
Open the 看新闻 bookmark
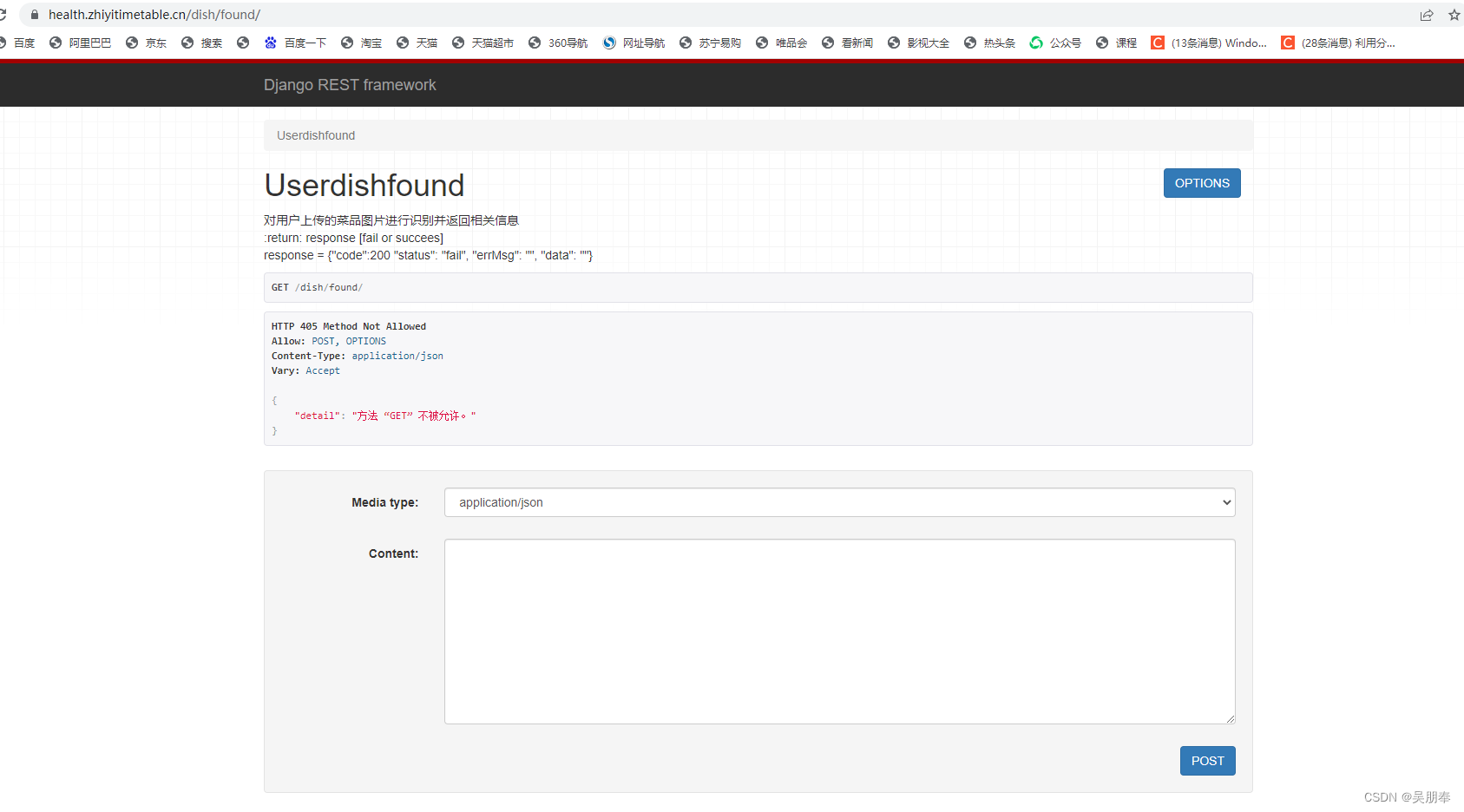click(x=847, y=43)
